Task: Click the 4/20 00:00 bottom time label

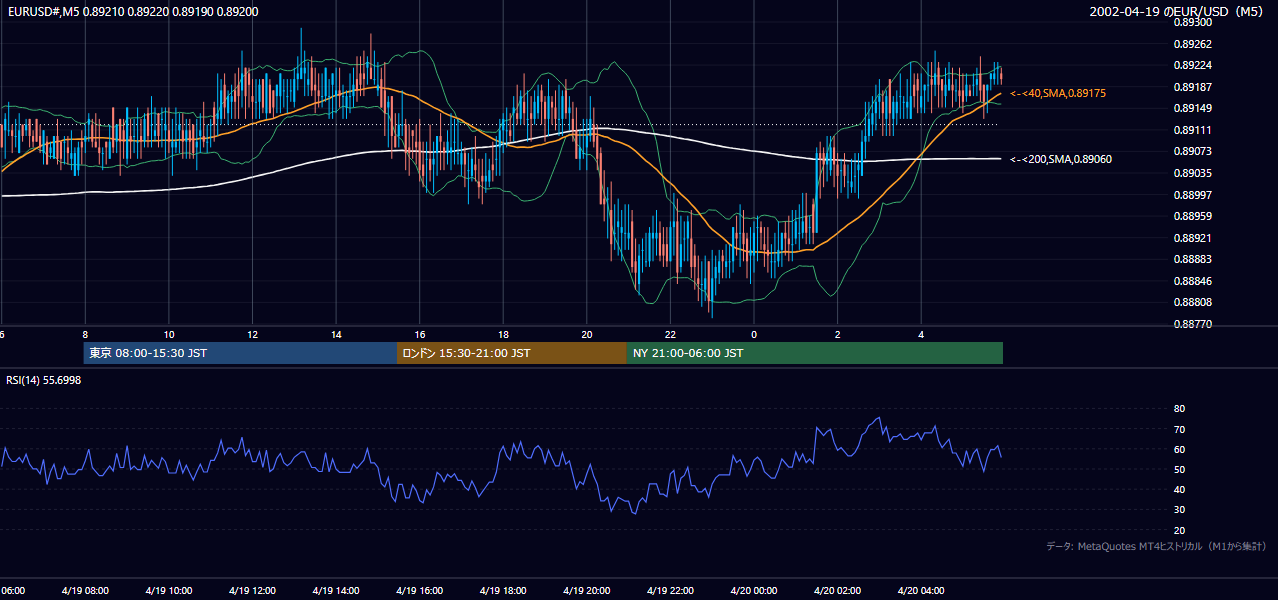Action: click(754, 591)
